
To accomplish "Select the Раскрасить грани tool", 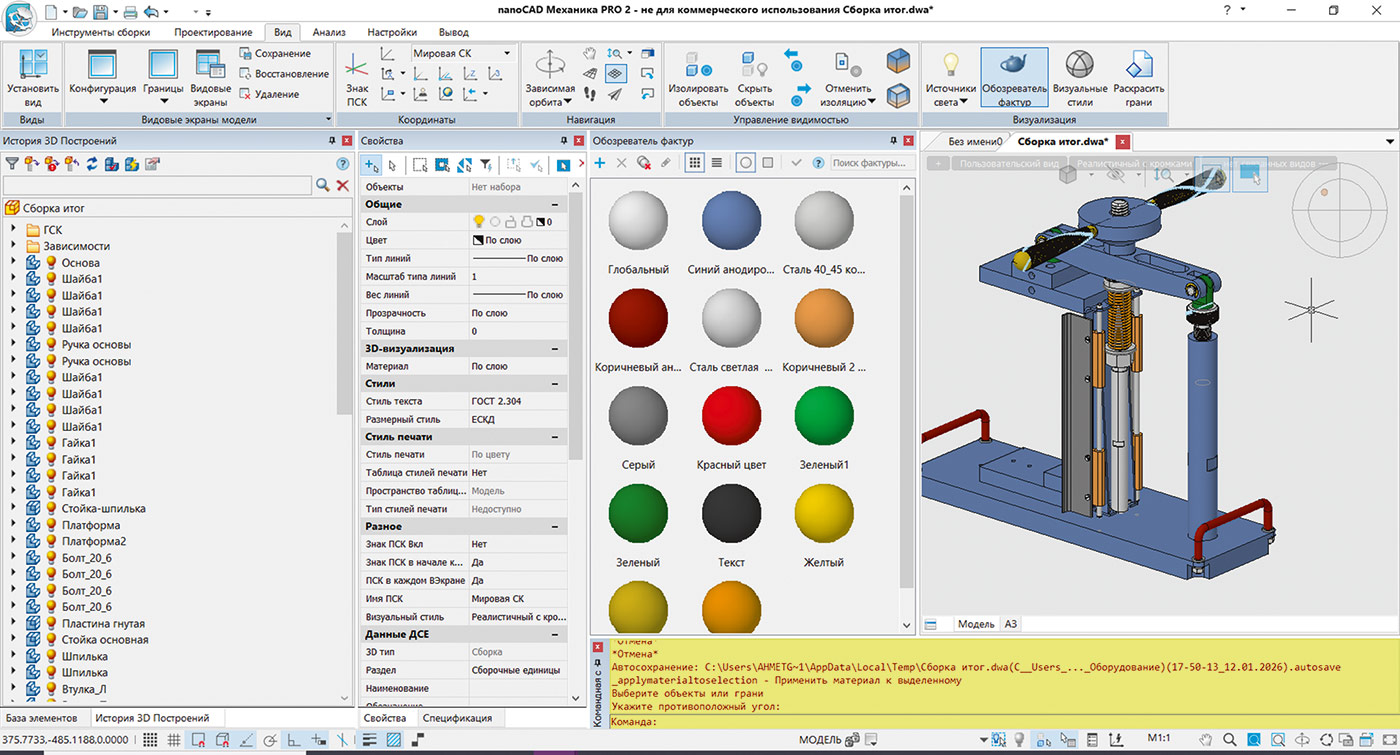I will point(1139,78).
